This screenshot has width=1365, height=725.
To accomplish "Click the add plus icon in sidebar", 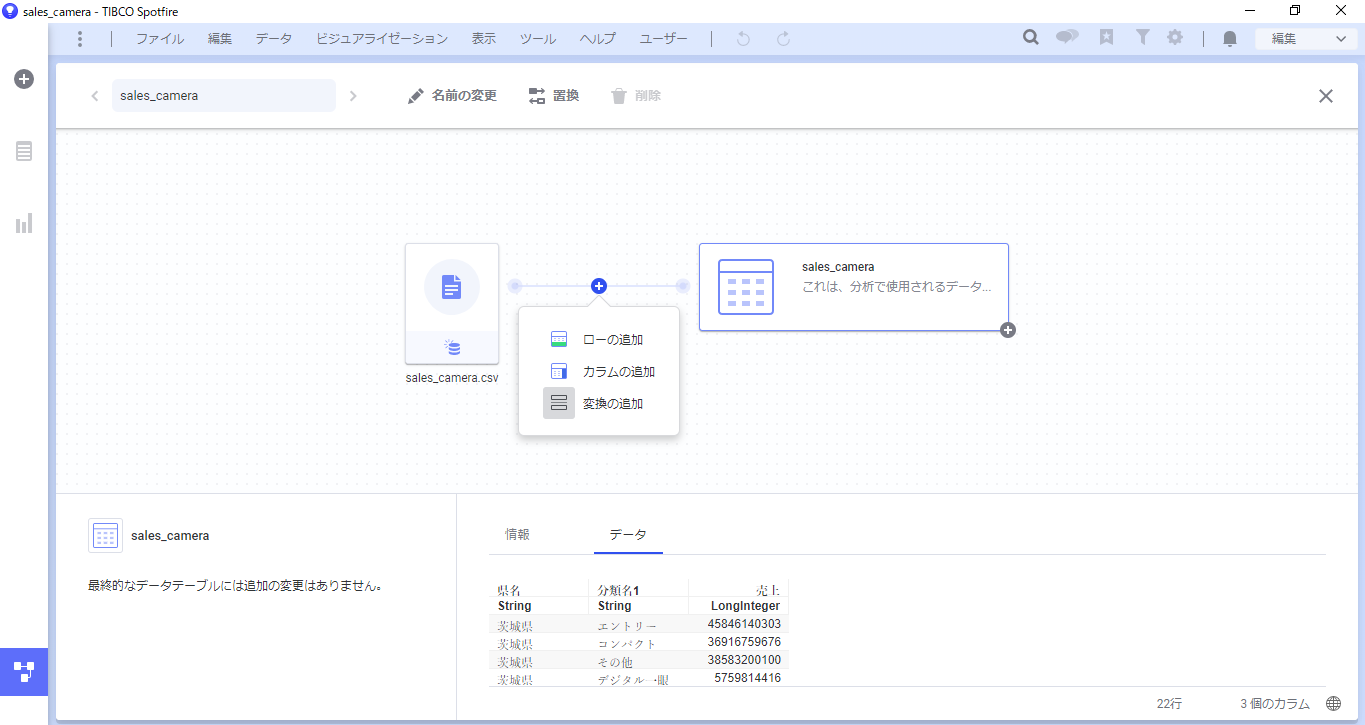I will click(x=24, y=79).
